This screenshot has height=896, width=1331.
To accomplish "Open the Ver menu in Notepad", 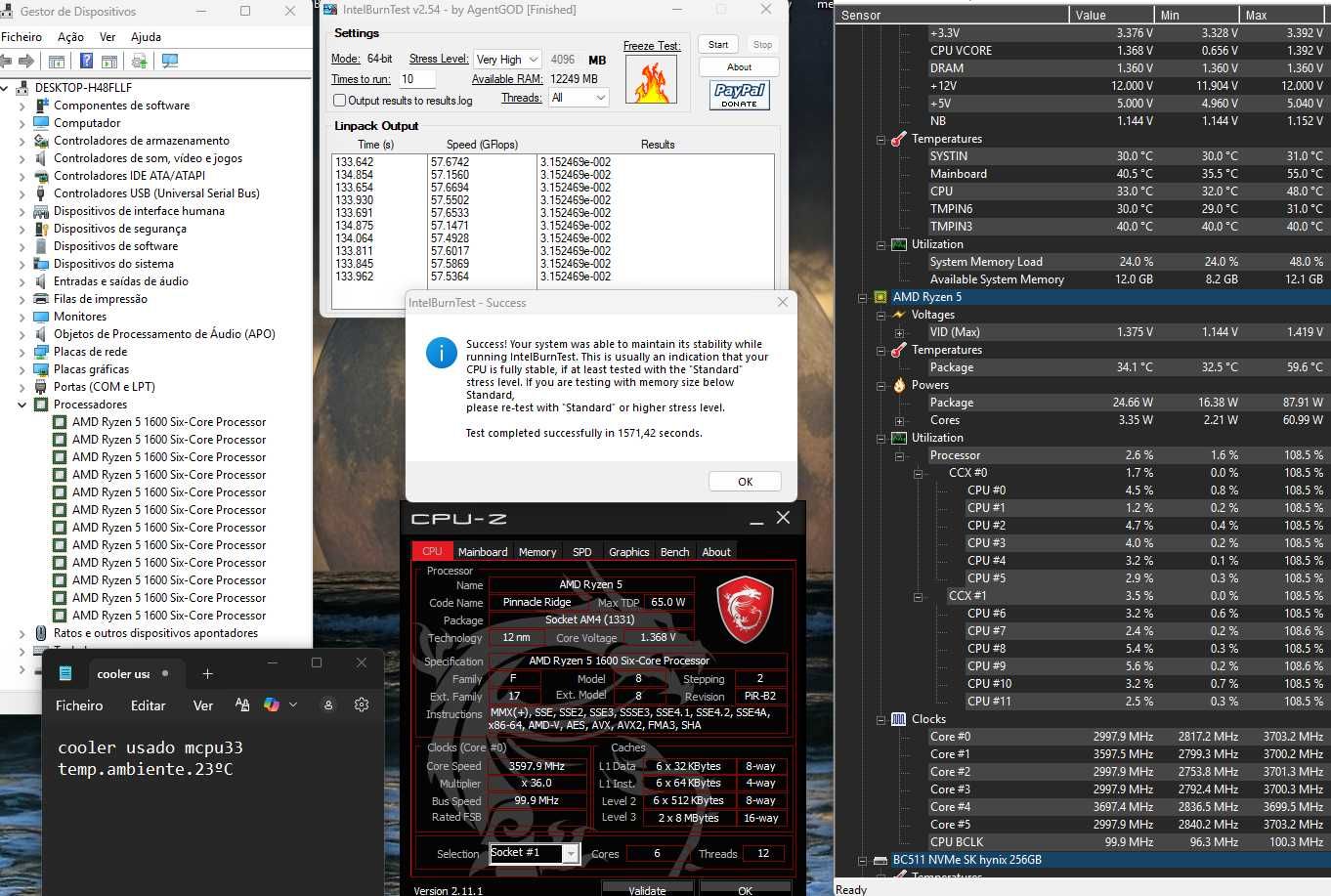I will tap(203, 705).
